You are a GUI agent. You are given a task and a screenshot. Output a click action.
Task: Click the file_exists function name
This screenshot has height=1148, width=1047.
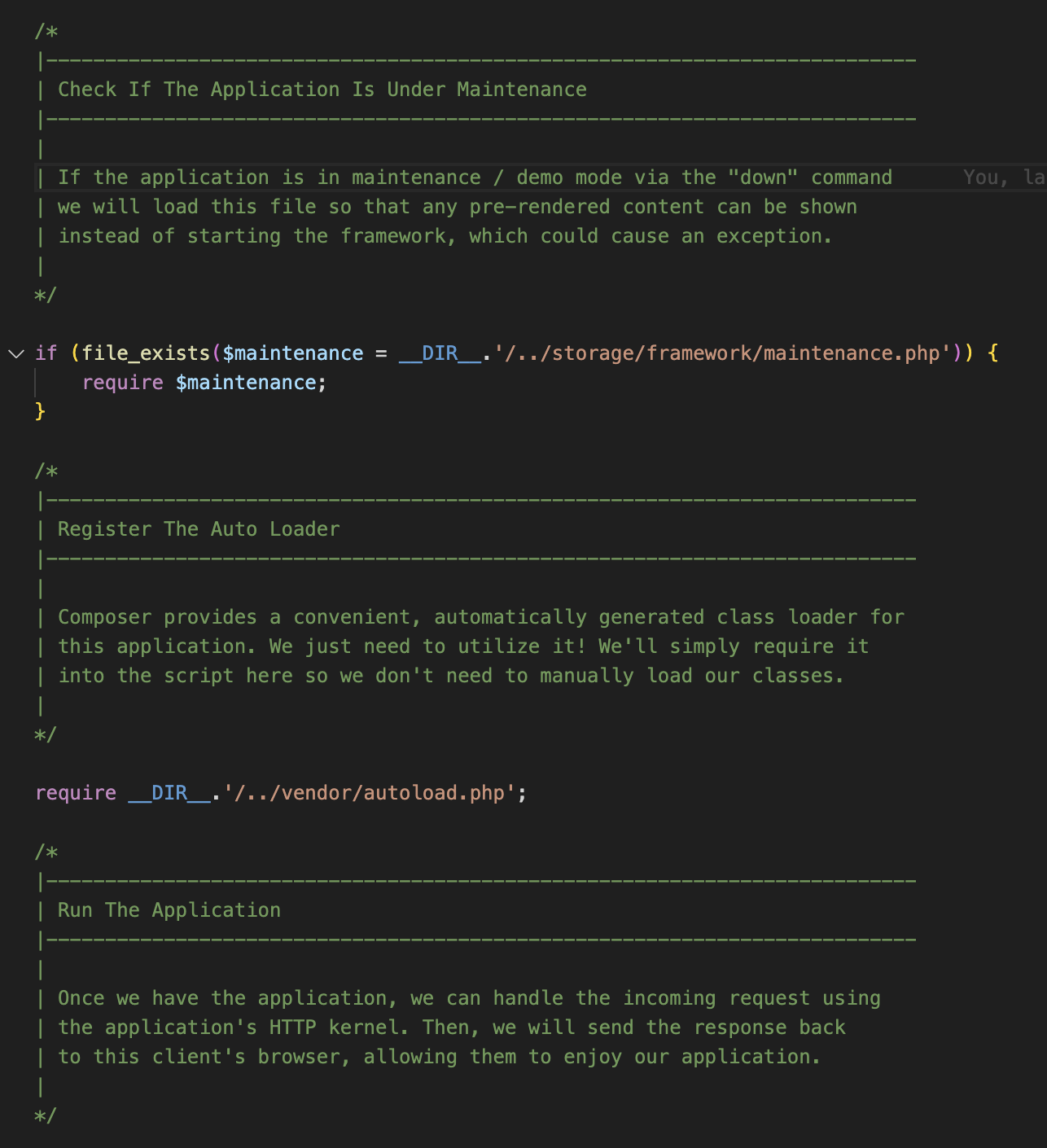(x=147, y=353)
